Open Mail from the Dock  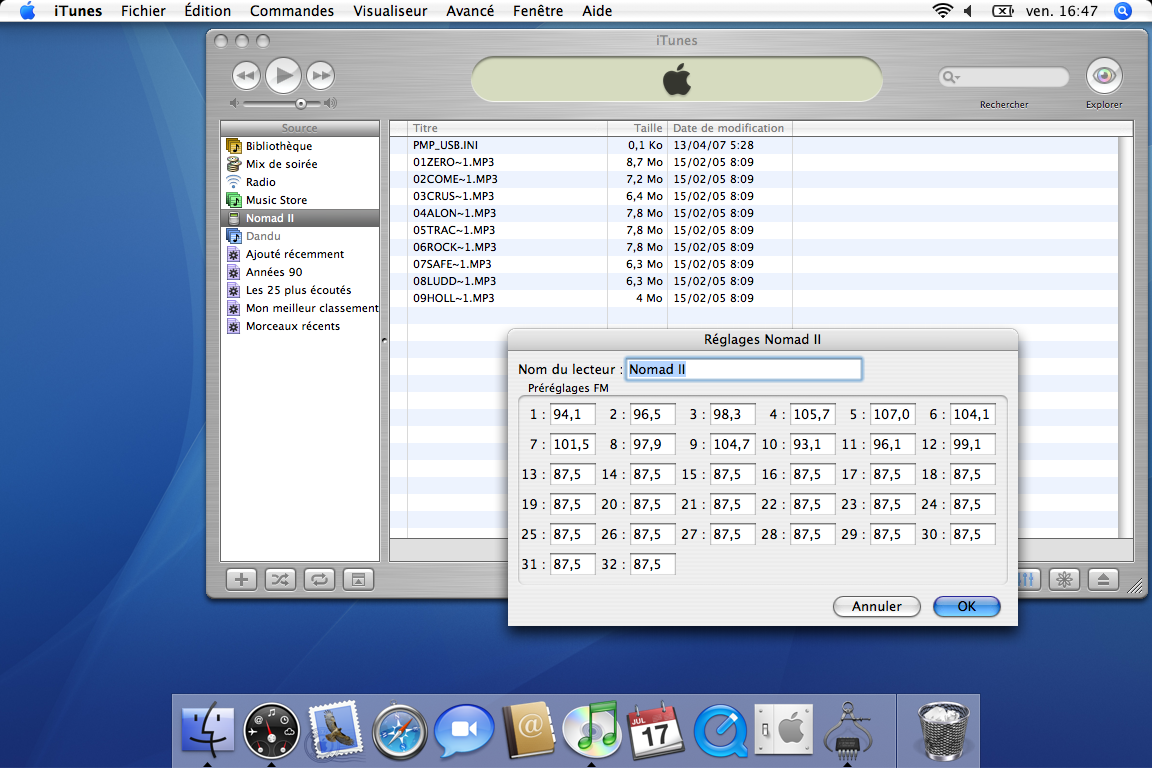pyautogui.click(x=335, y=729)
